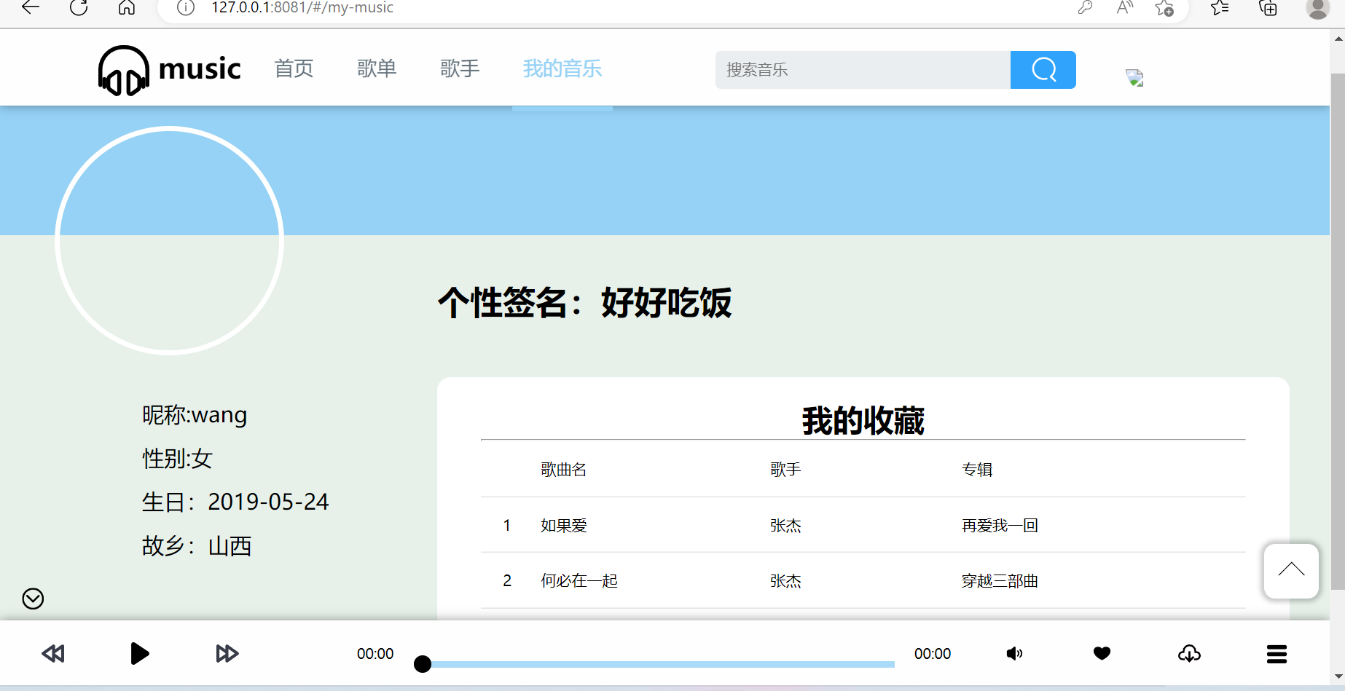
Task: Click the 专辑 column header
Action: pos(977,469)
